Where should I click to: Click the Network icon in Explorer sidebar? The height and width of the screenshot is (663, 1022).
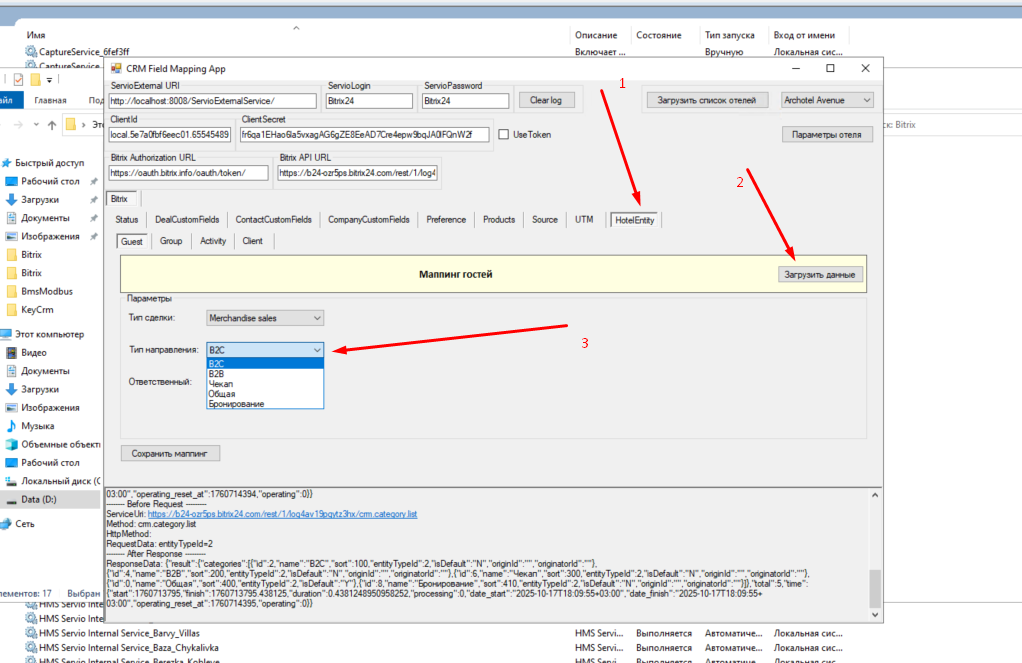pyautogui.click(x=7, y=523)
